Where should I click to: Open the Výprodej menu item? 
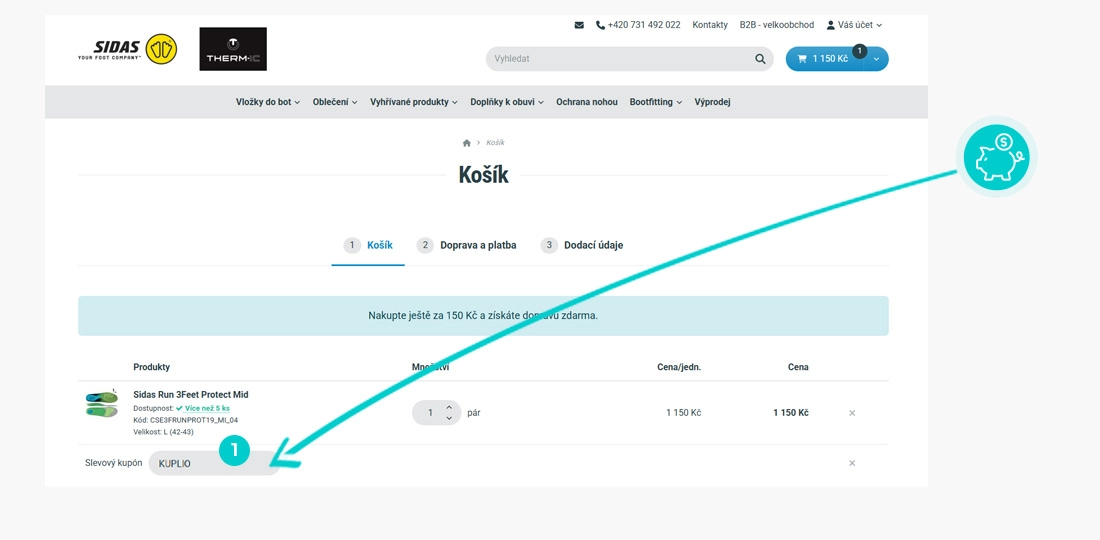(x=713, y=102)
